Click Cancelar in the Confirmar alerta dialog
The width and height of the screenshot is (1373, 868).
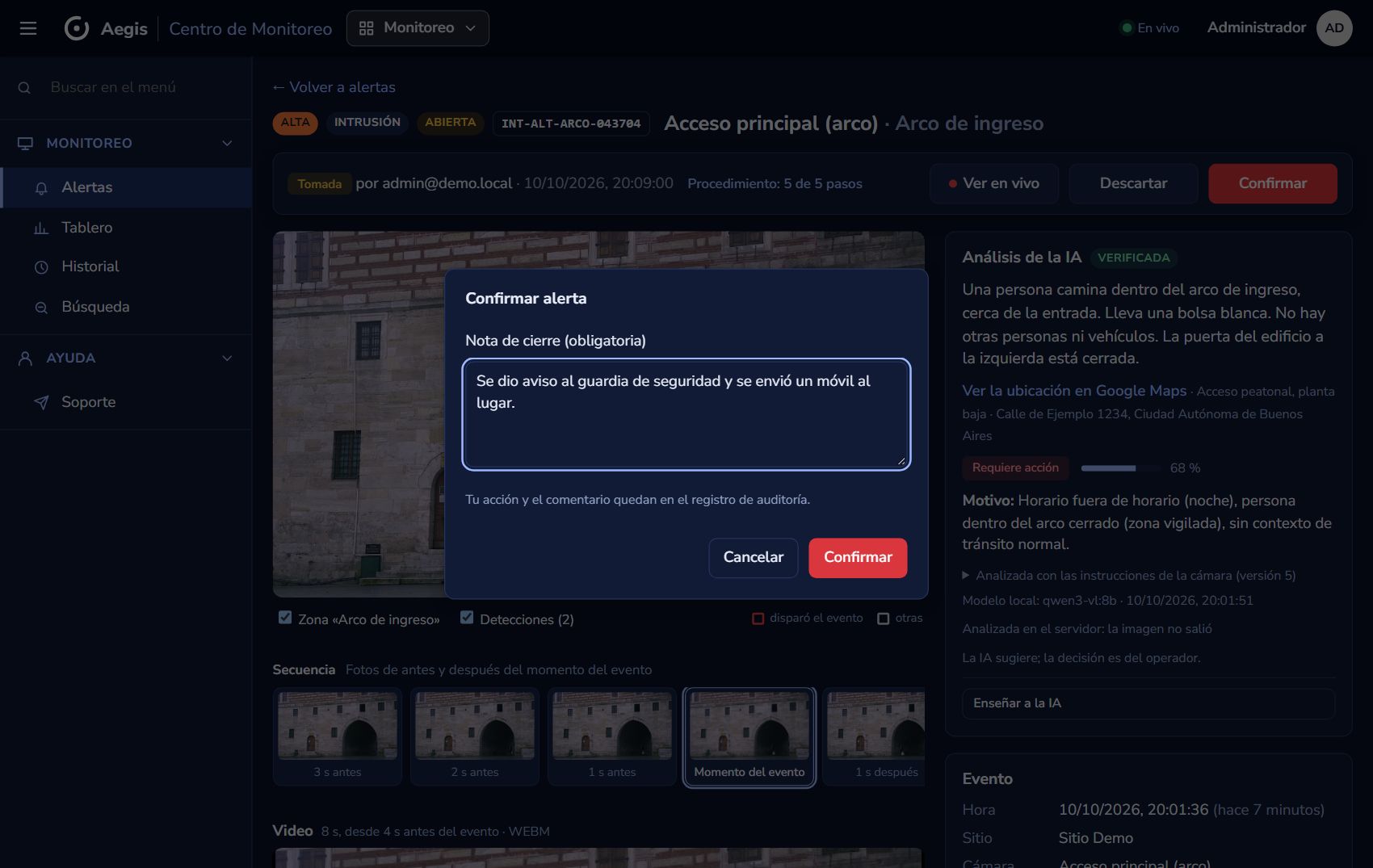(754, 558)
